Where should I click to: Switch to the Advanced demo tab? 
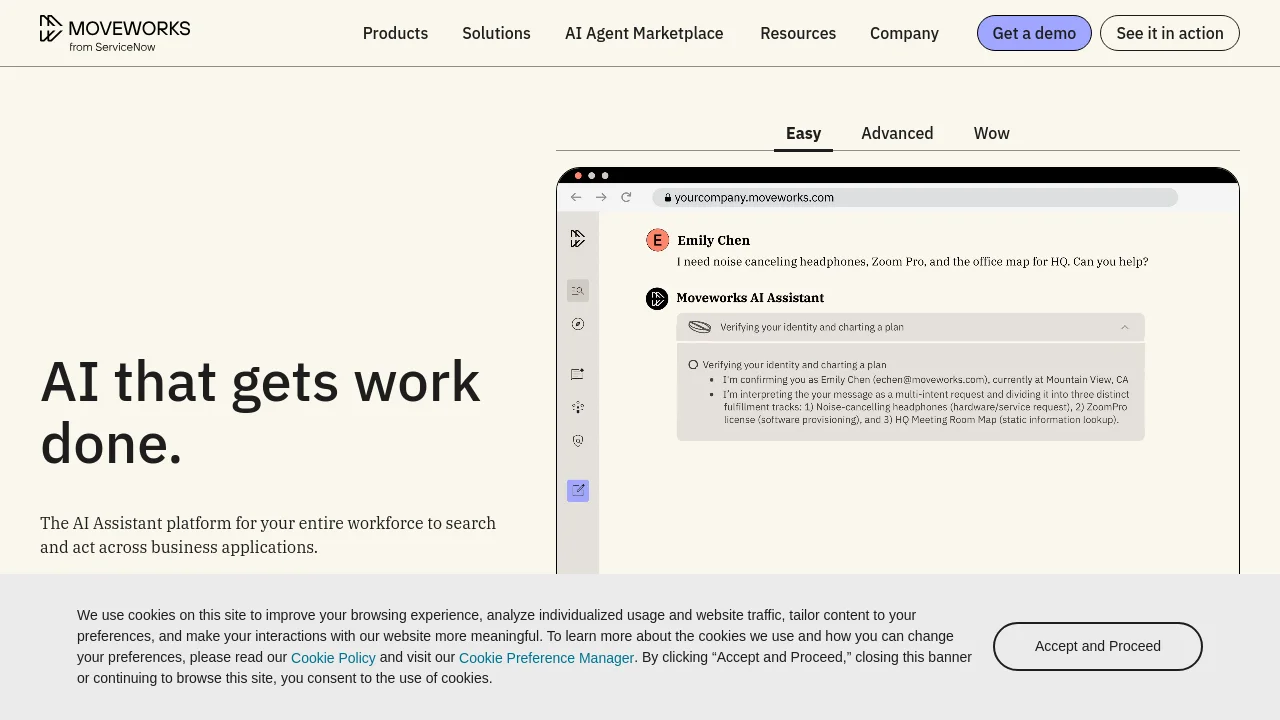click(897, 133)
